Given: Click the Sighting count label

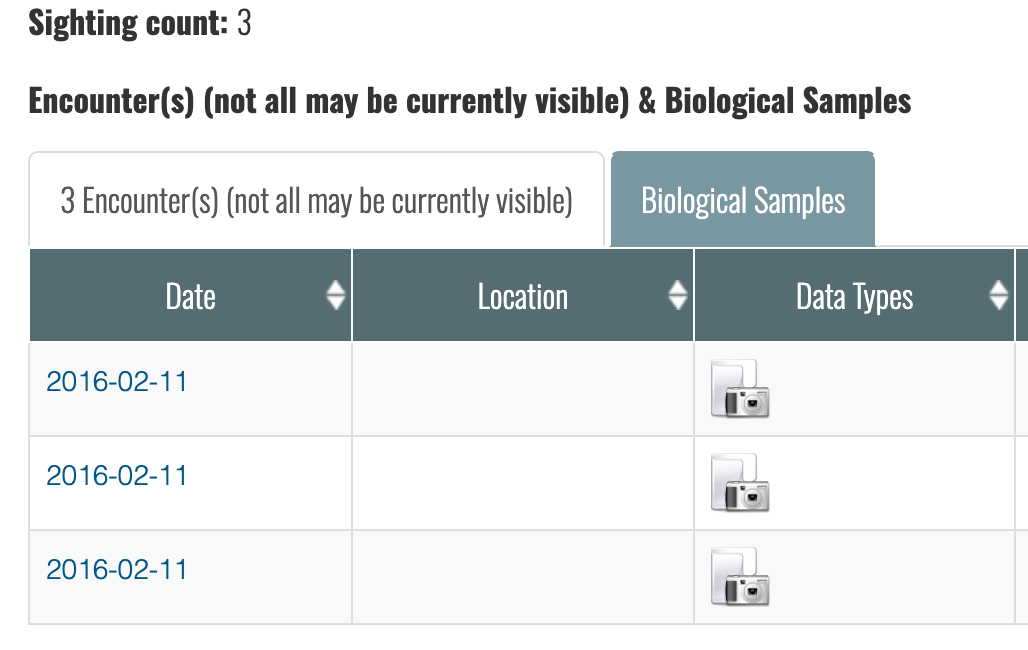Looking at the screenshot, I should [128, 23].
